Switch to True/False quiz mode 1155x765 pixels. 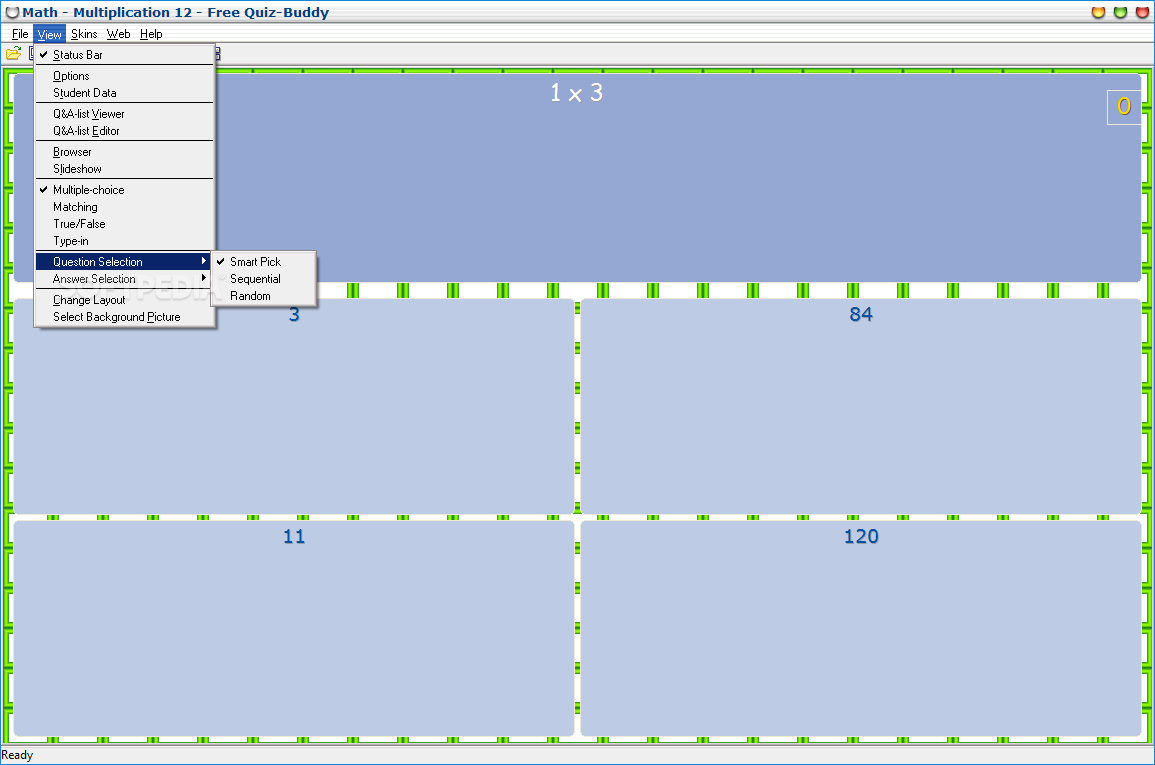tap(124, 224)
